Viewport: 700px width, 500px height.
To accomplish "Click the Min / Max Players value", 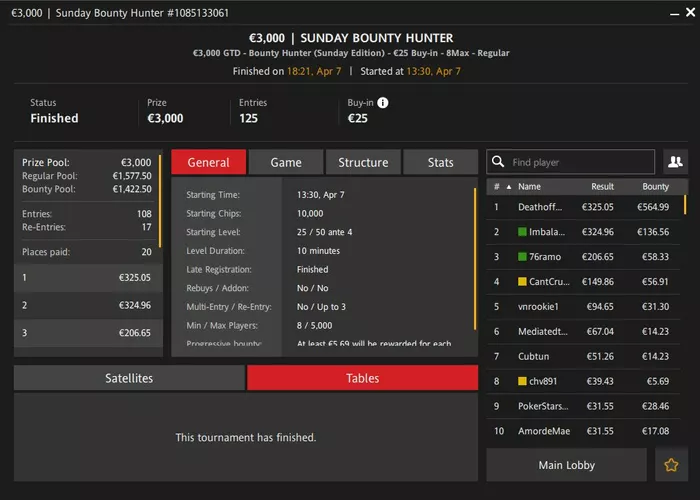I will [x=314, y=325].
